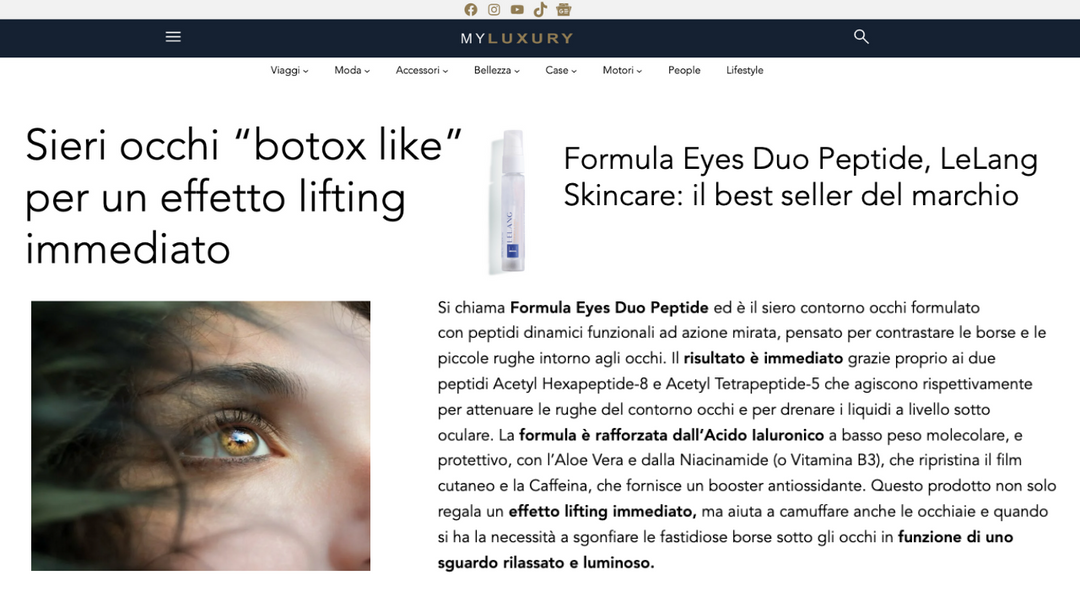1080x608 pixels.
Task: Click bold text 'effetto lifting immediato,'
Action: click(x=603, y=512)
